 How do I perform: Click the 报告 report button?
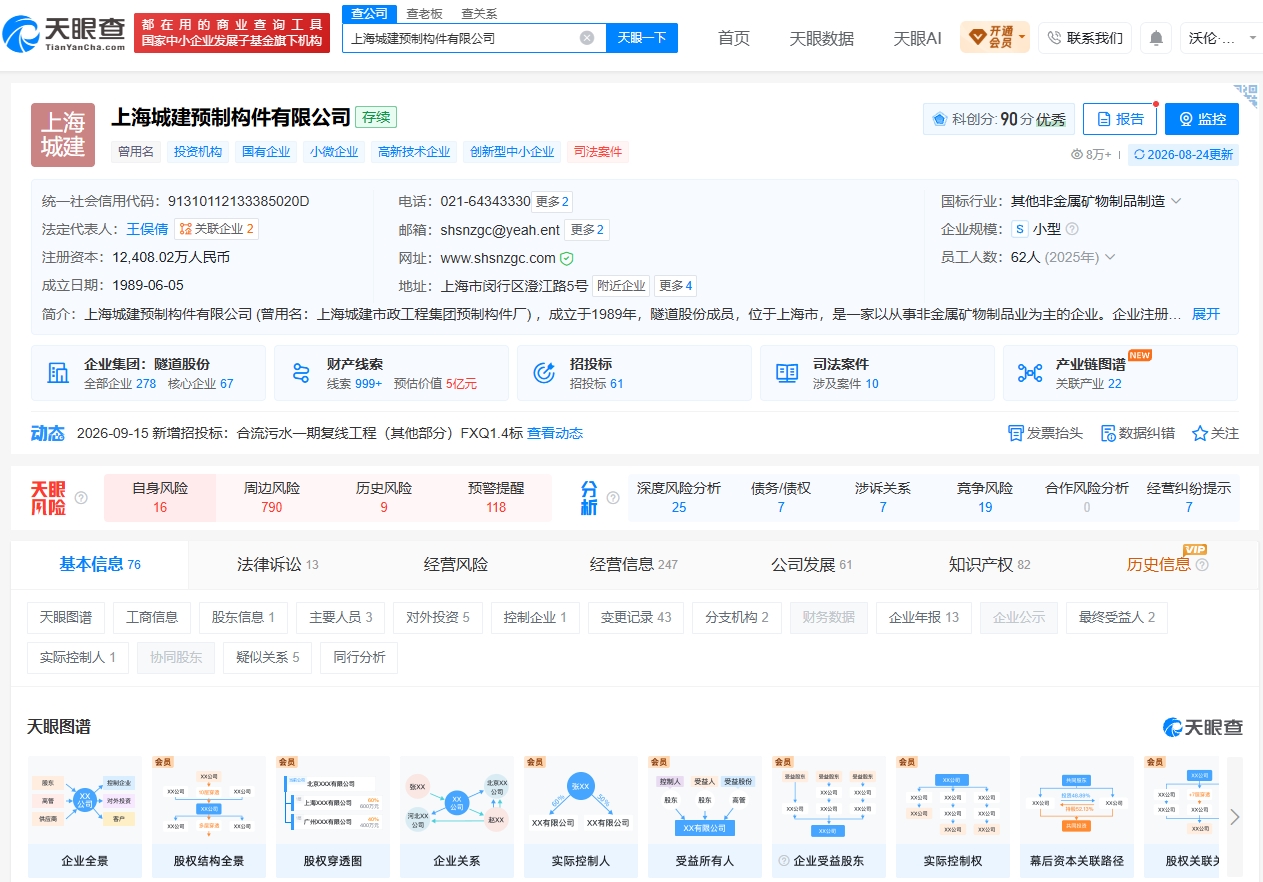1120,119
